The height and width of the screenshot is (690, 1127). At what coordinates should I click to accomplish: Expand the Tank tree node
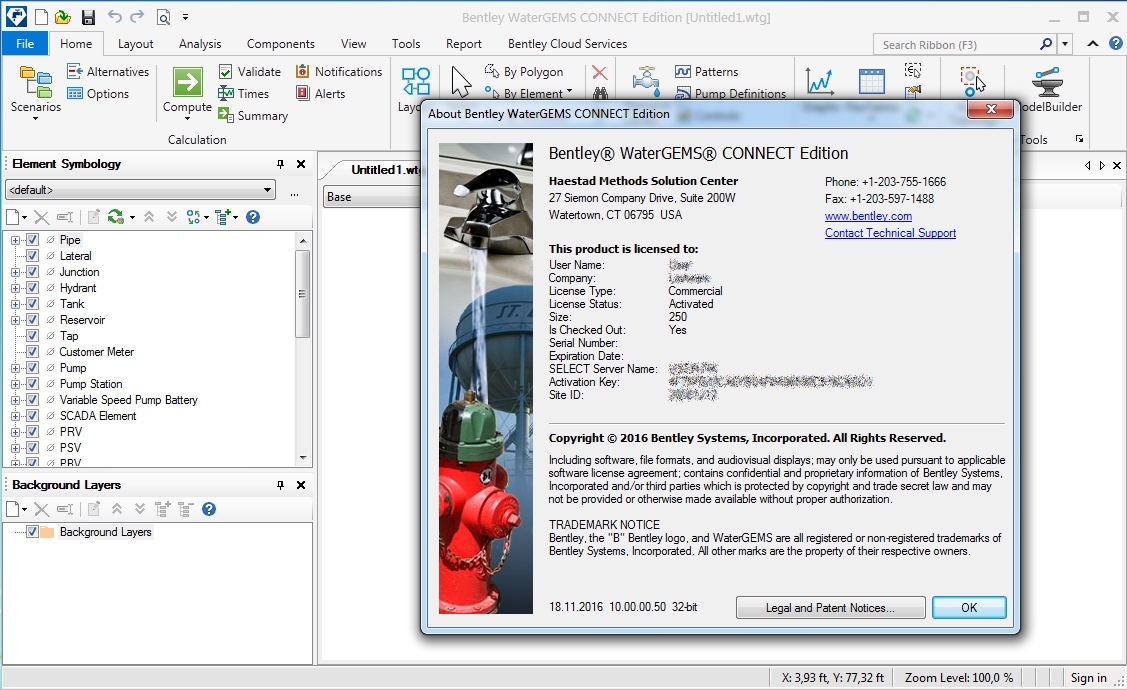point(15,304)
